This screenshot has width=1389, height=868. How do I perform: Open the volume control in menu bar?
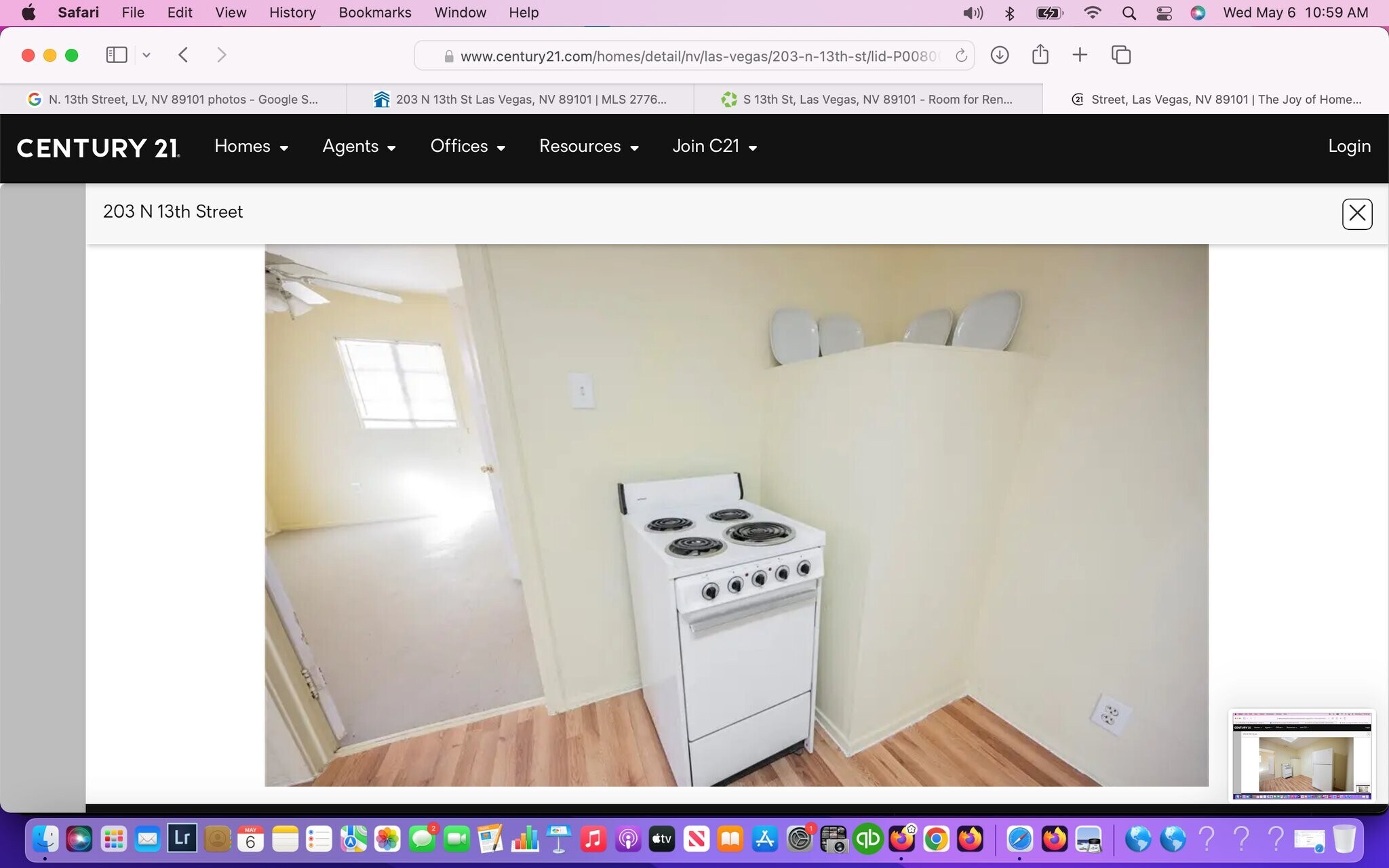(x=973, y=13)
